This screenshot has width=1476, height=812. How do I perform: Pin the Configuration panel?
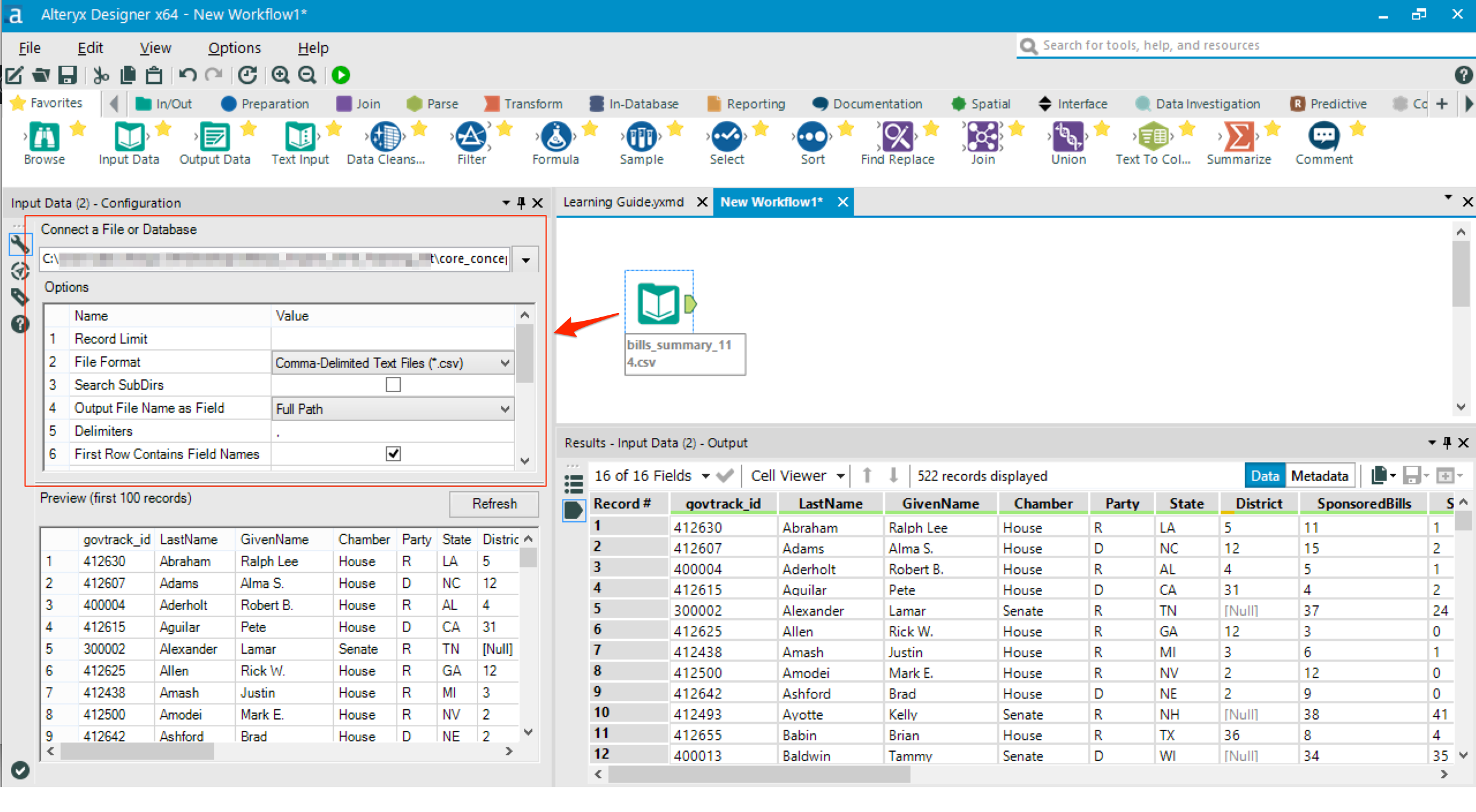(x=522, y=203)
